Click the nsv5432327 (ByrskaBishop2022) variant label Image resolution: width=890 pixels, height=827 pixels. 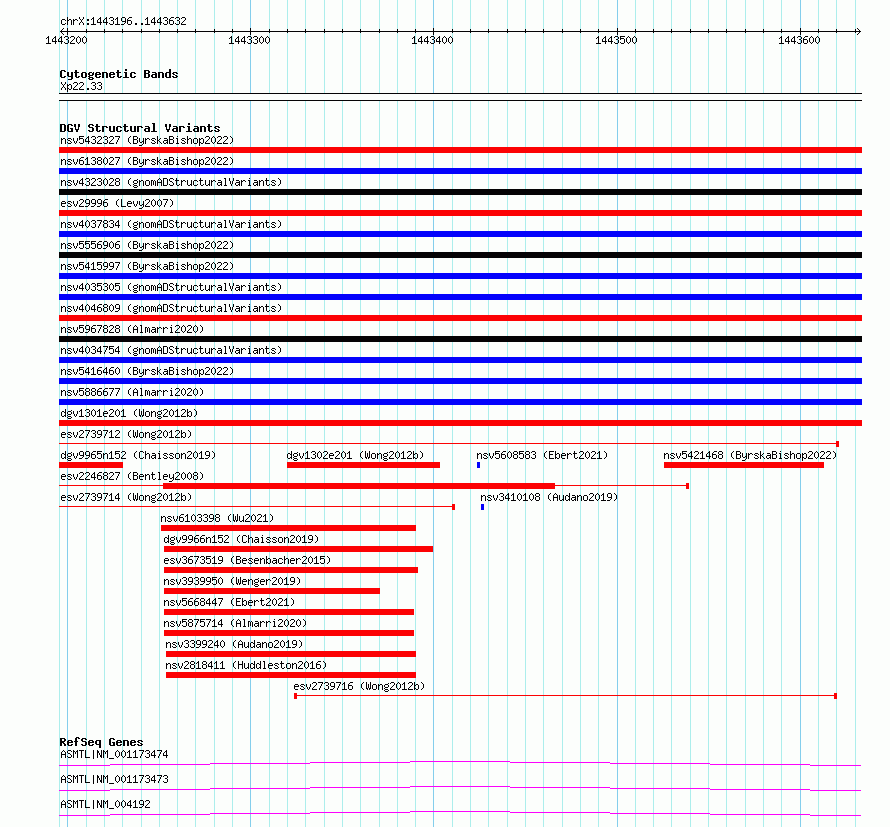point(147,140)
